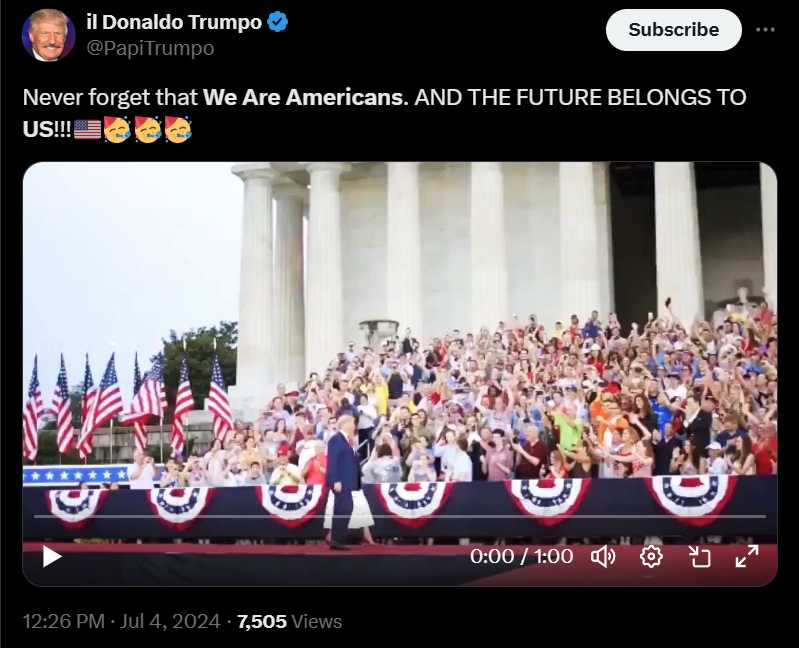Open the three-dot more options menu
This screenshot has height=648, width=799.
[765, 30]
